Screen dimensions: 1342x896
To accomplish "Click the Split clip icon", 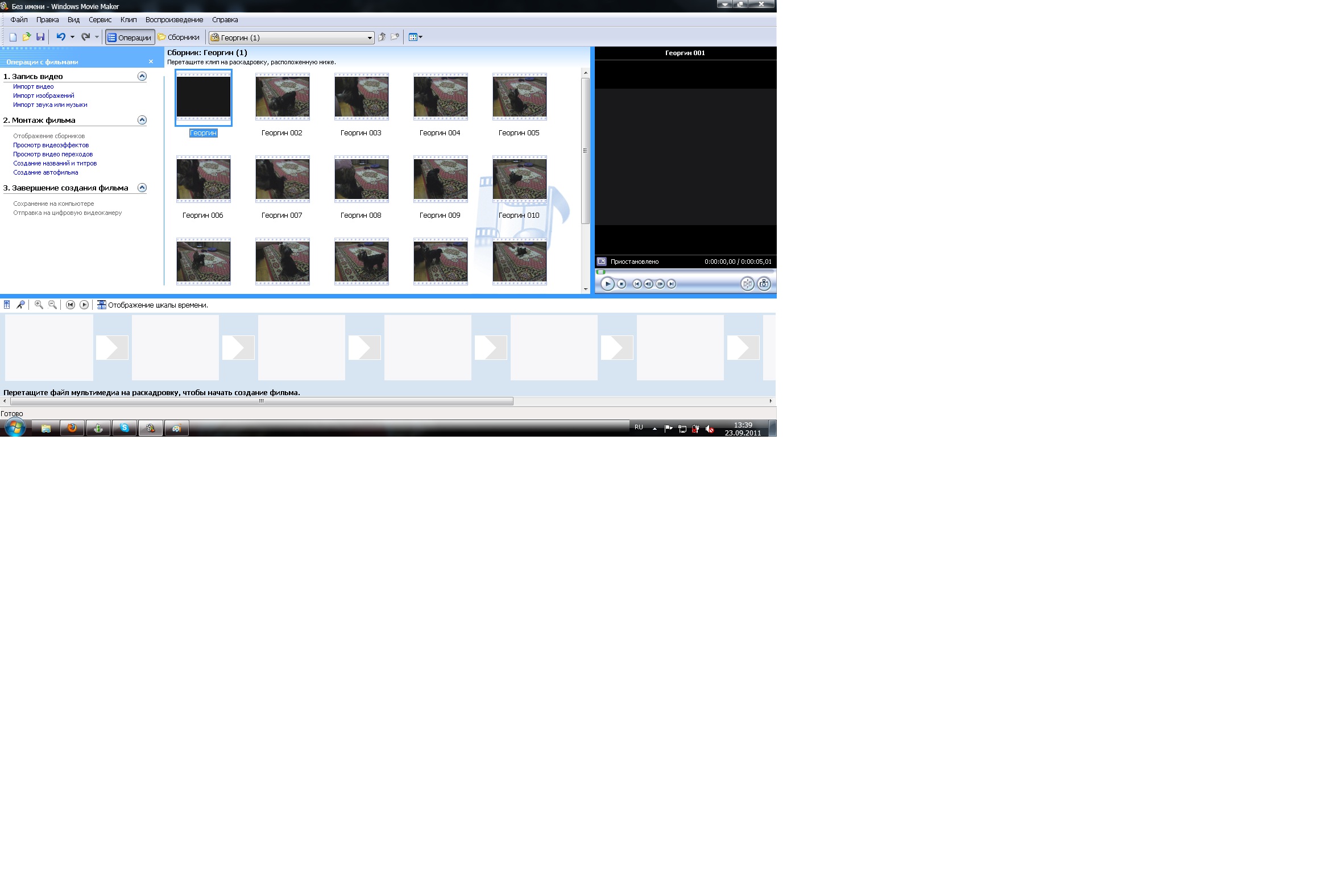I will (x=747, y=284).
